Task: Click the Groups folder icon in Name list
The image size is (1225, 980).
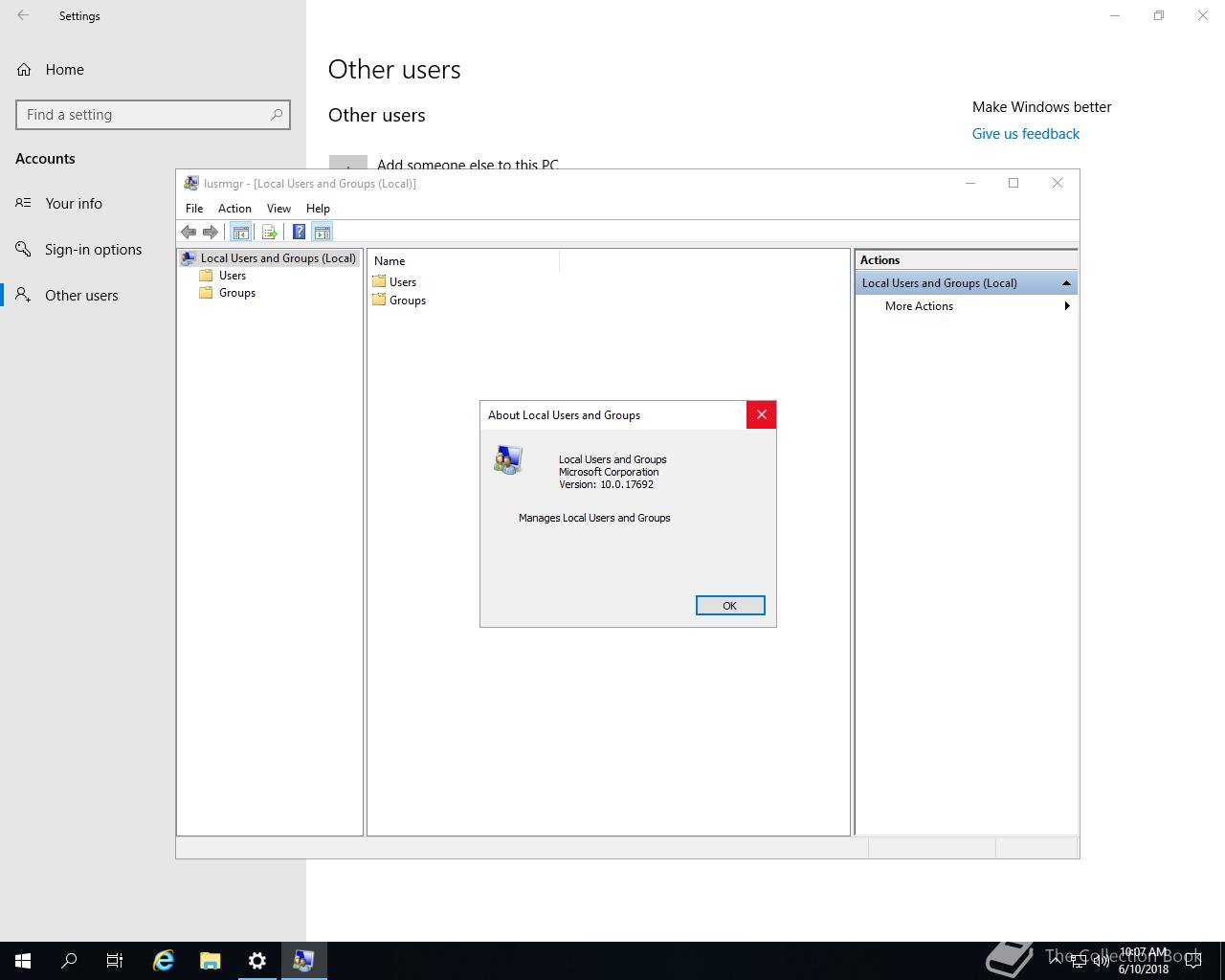Action: [x=379, y=300]
